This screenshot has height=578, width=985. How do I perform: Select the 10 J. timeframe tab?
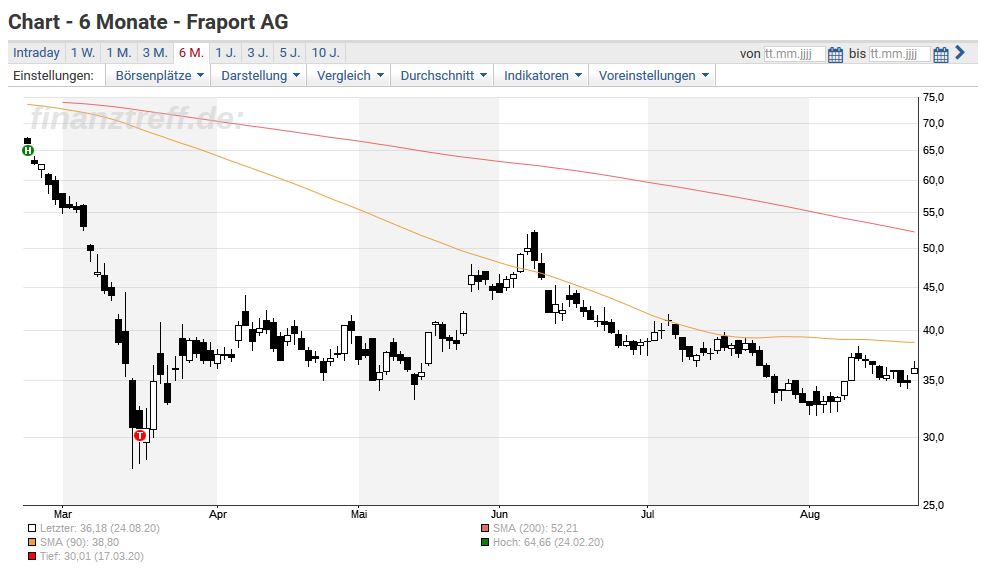pyautogui.click(x=325, y=53)
